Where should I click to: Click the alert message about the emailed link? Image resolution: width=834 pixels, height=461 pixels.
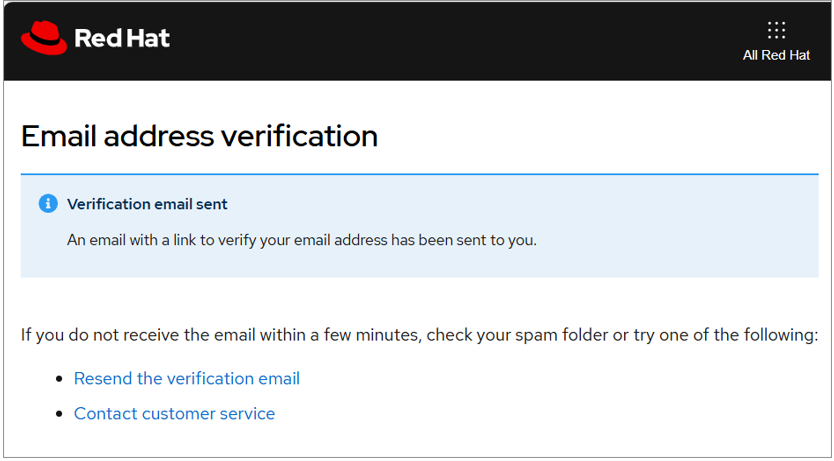301,240
